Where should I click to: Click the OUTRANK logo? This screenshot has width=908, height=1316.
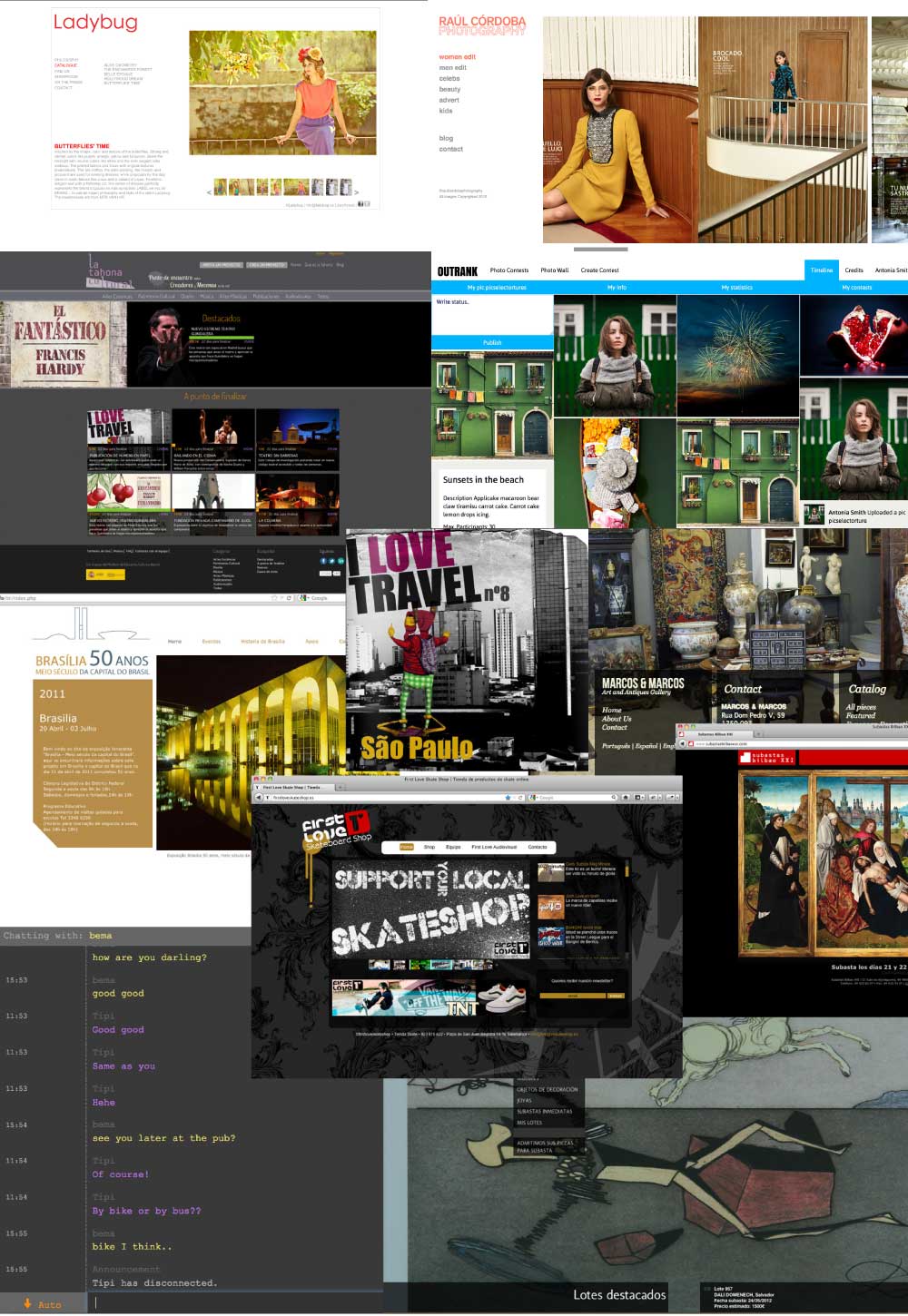458,270
